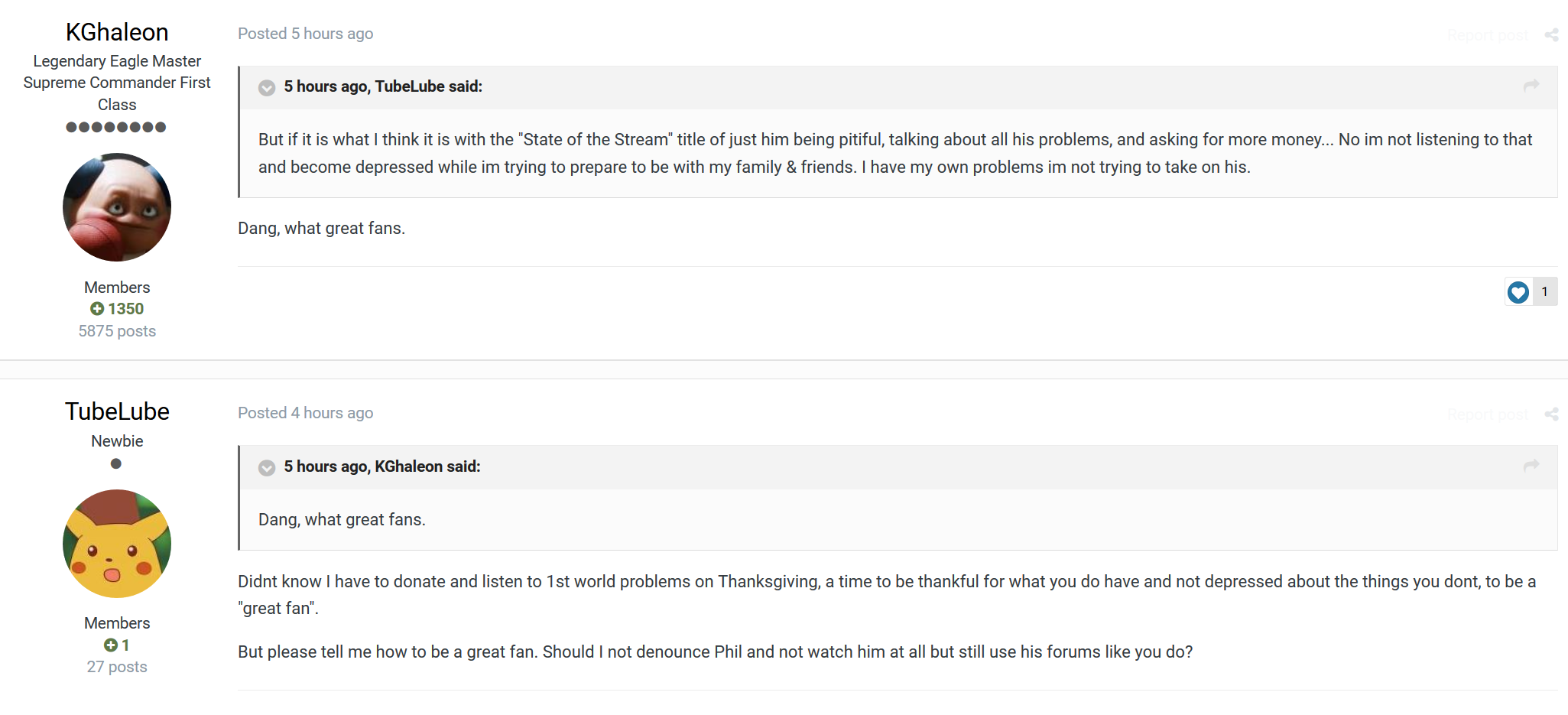Open the 'Posted 5 hours ago' permalink
1568x715 pixels.
(x=305, y=34)
